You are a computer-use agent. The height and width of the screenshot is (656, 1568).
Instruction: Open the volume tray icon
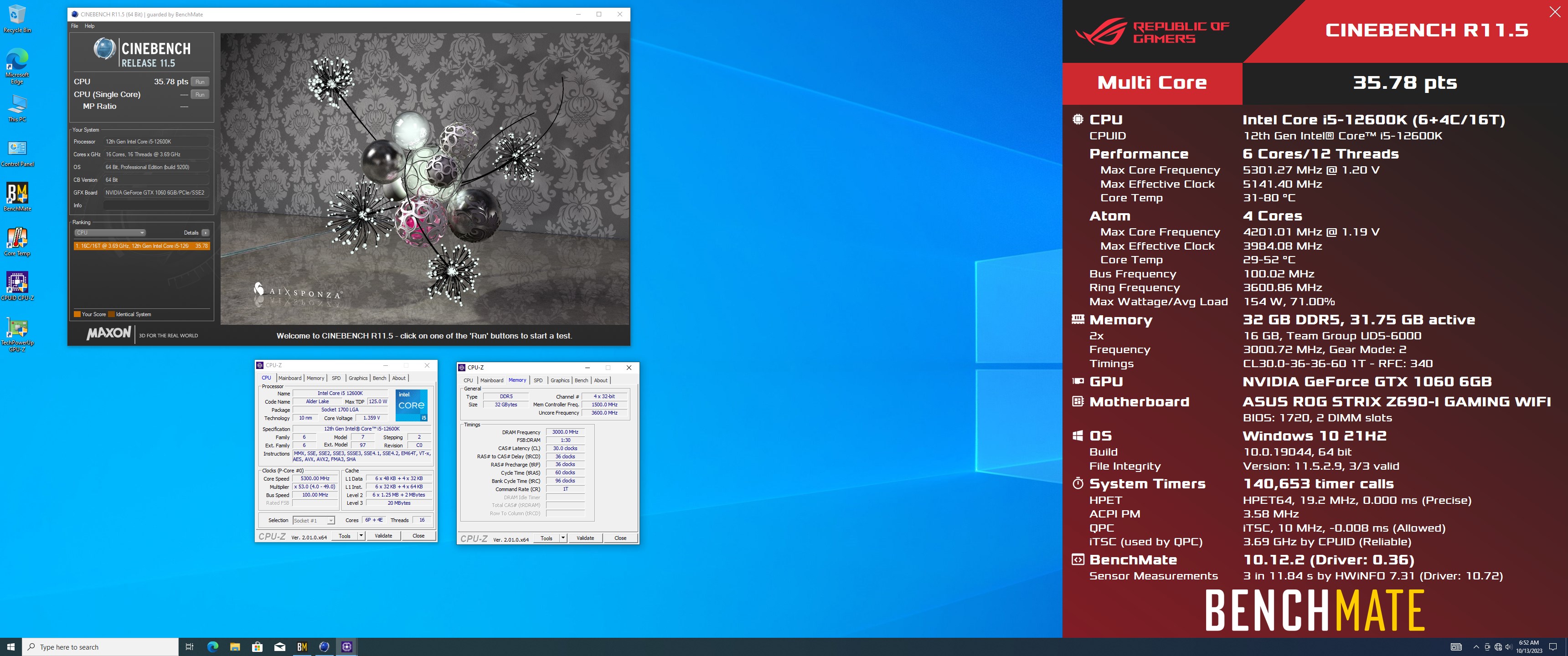point(1508,647)
